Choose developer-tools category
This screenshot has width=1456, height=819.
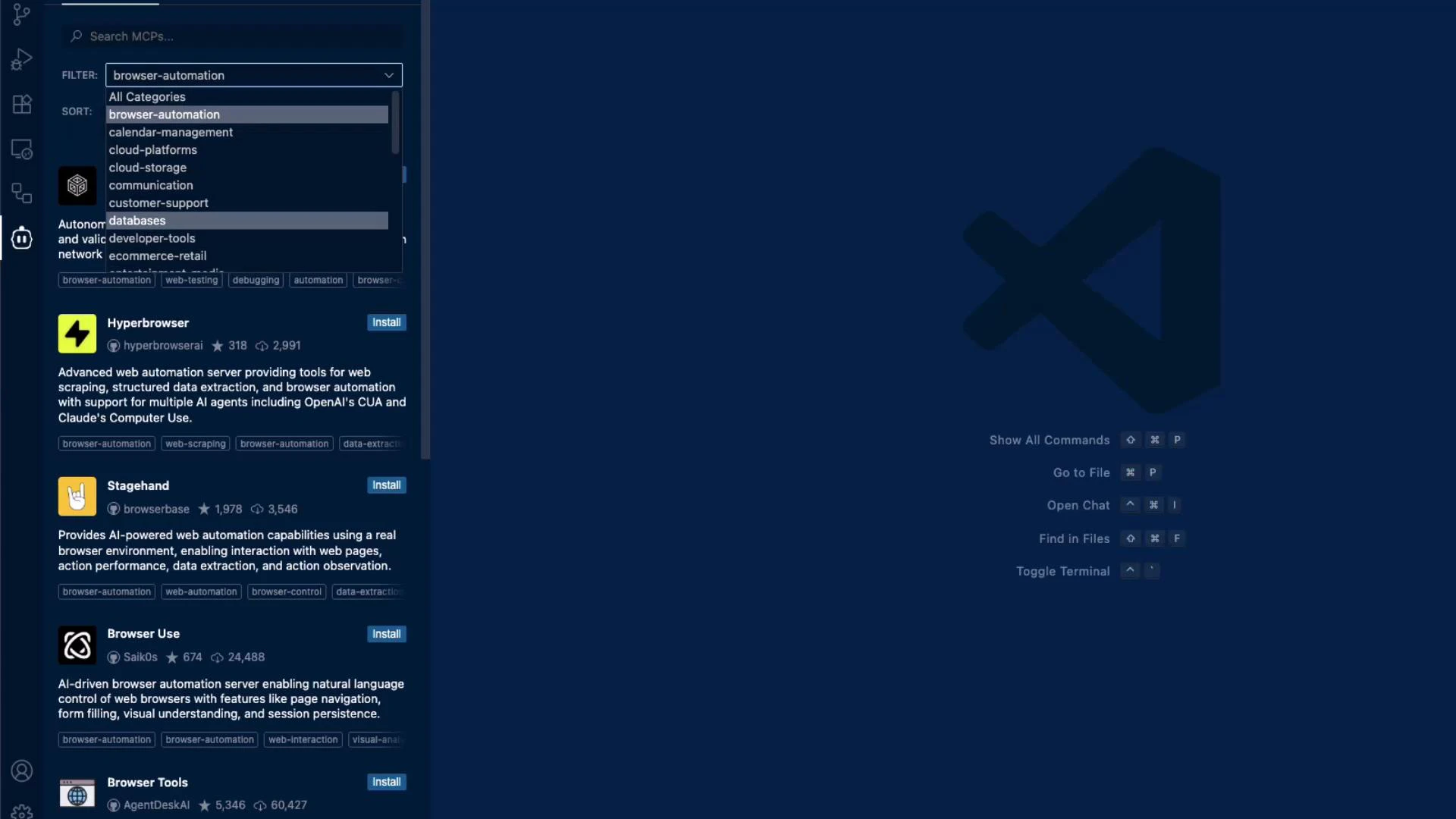click(248, 238)
